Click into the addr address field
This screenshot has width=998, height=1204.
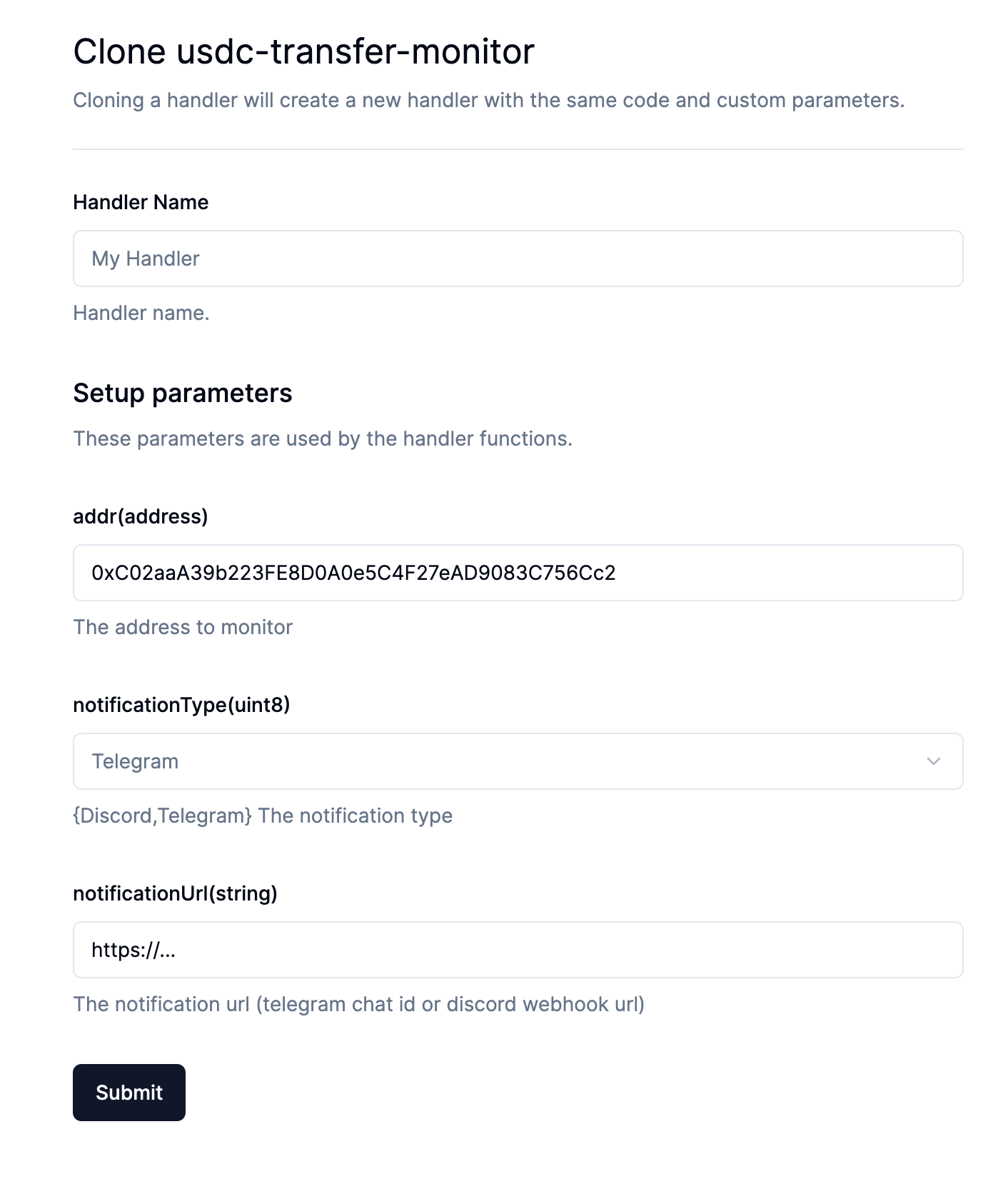[518, 573]
